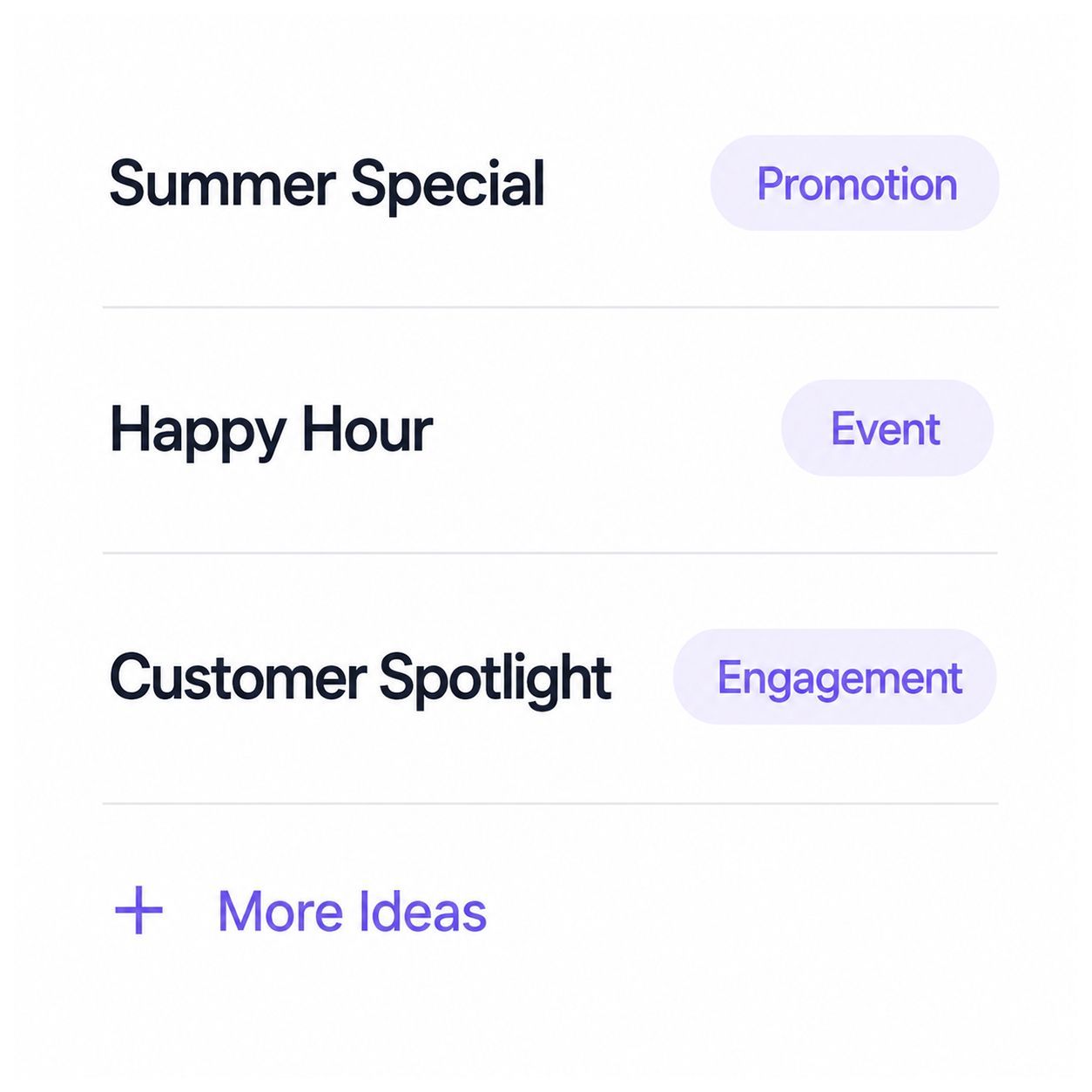1092x1092 pixels.
Task: Click the Engagement tag pill
Action: pyautogui.click(x=834, y=677)
